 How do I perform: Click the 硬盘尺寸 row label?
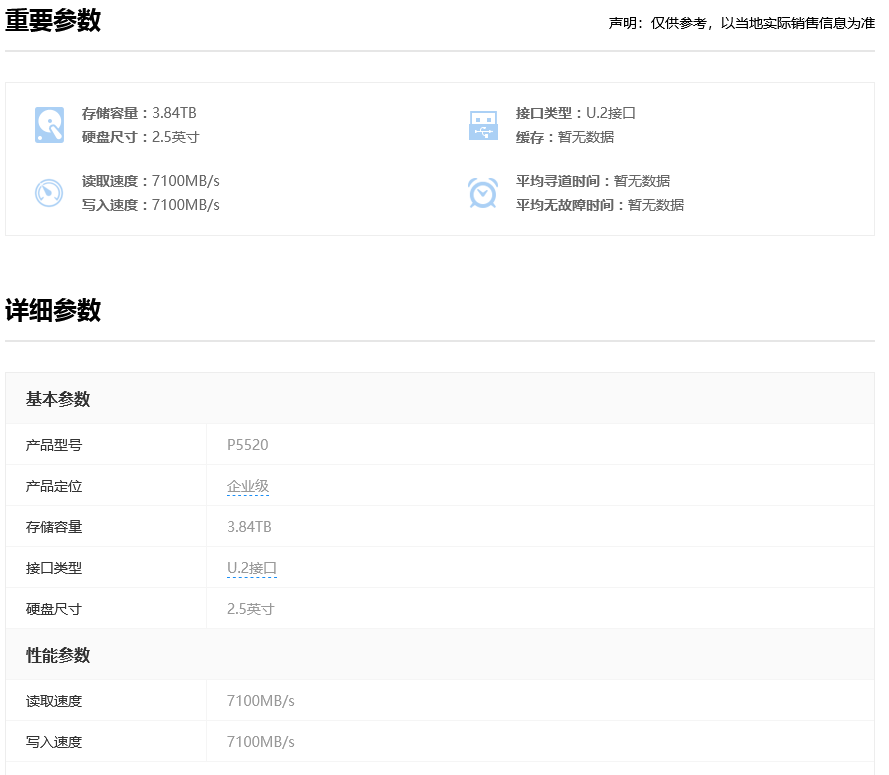coord(54,607)
